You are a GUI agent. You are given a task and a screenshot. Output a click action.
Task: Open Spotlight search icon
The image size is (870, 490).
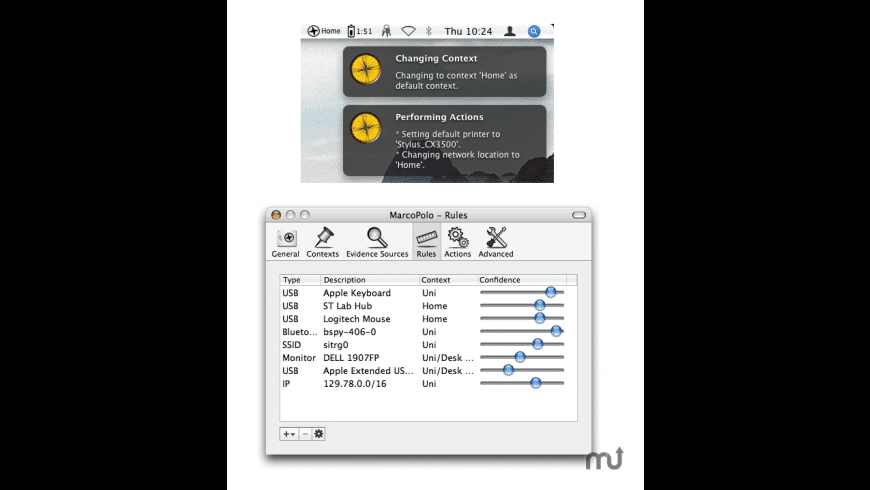534,31
